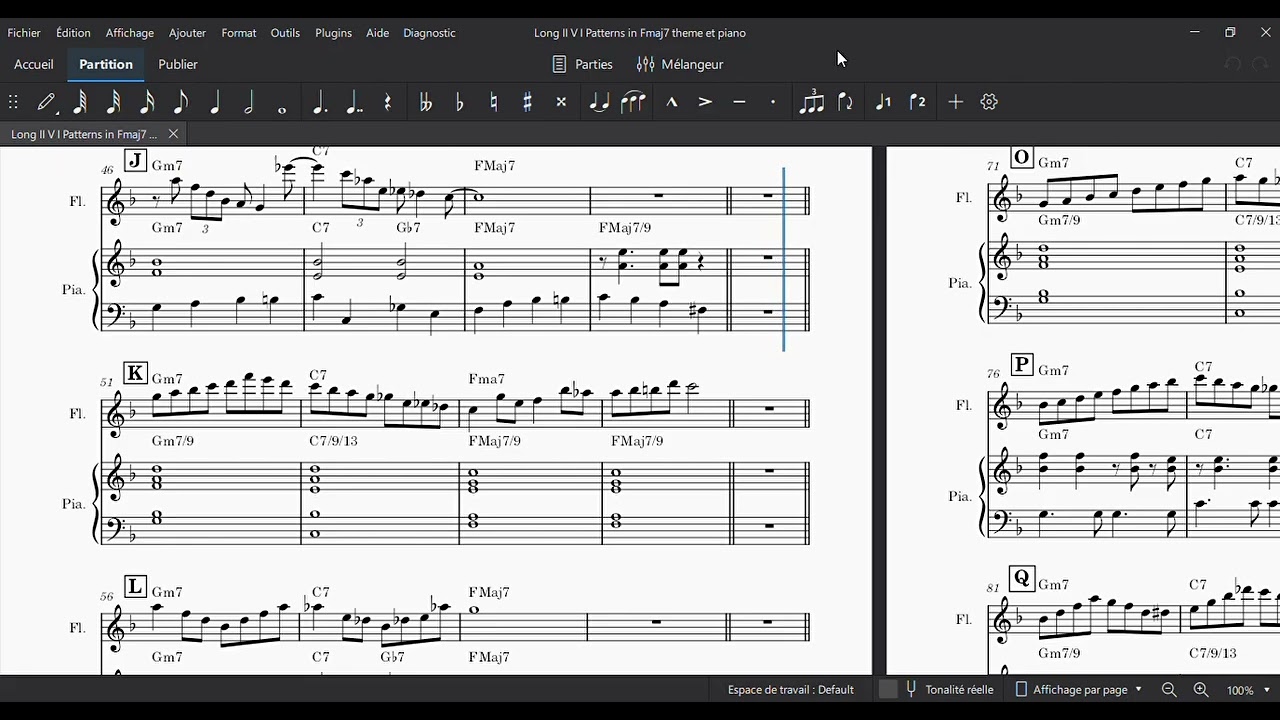
Task: Select the 32nd note duration
Action: 114,102
